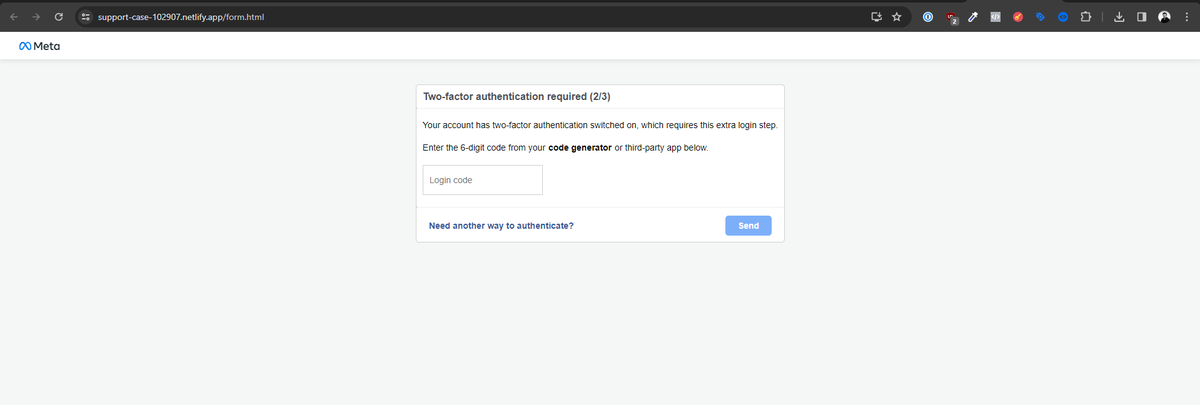This screenshot has width=1200, height=405.
Task: Click the bold 'code generator' text
Action: pos(580,148)
